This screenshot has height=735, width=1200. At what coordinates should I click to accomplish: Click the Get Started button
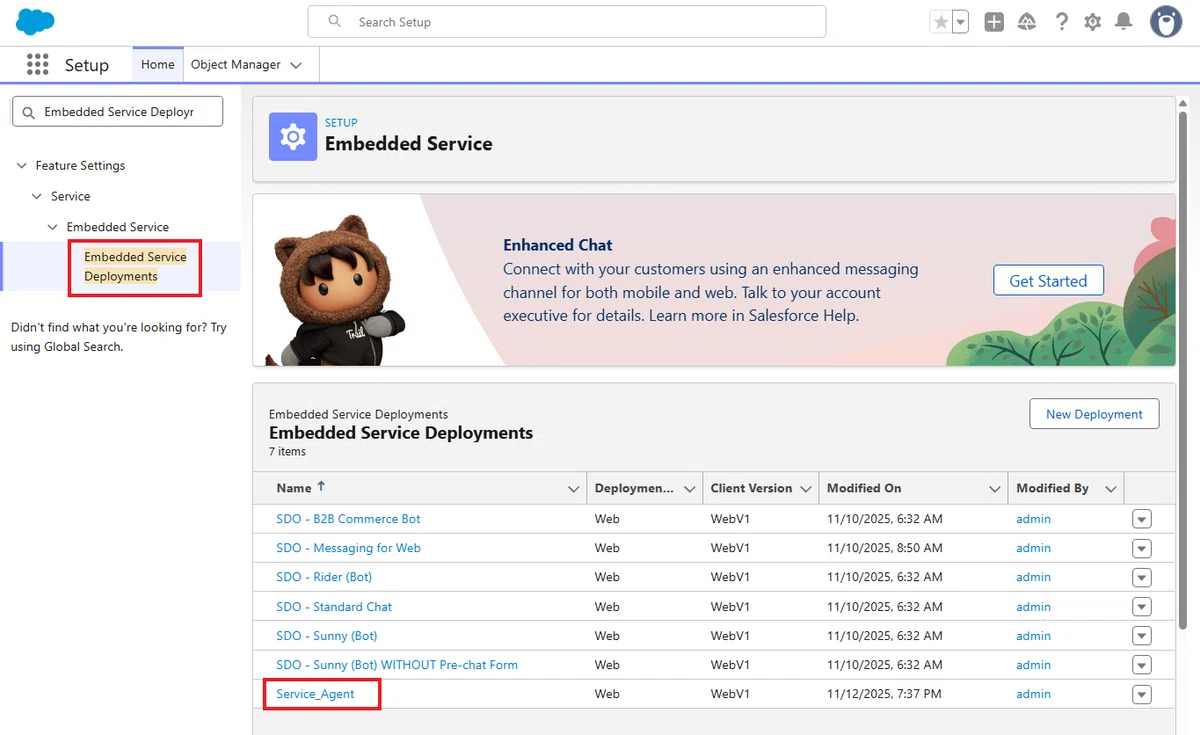(1048, 281)
